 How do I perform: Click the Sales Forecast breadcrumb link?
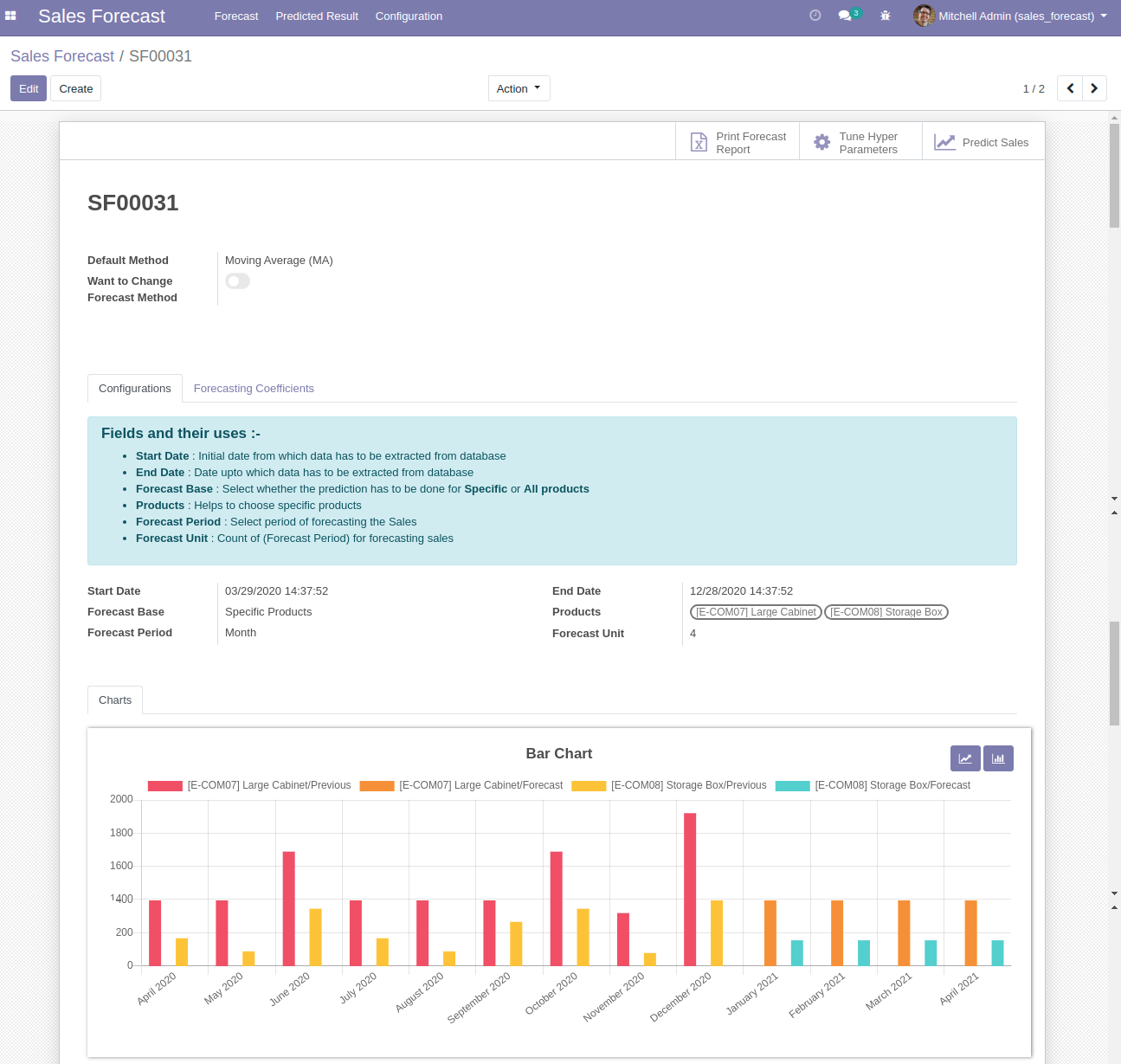pyautogui.click(x=62, y=56)
